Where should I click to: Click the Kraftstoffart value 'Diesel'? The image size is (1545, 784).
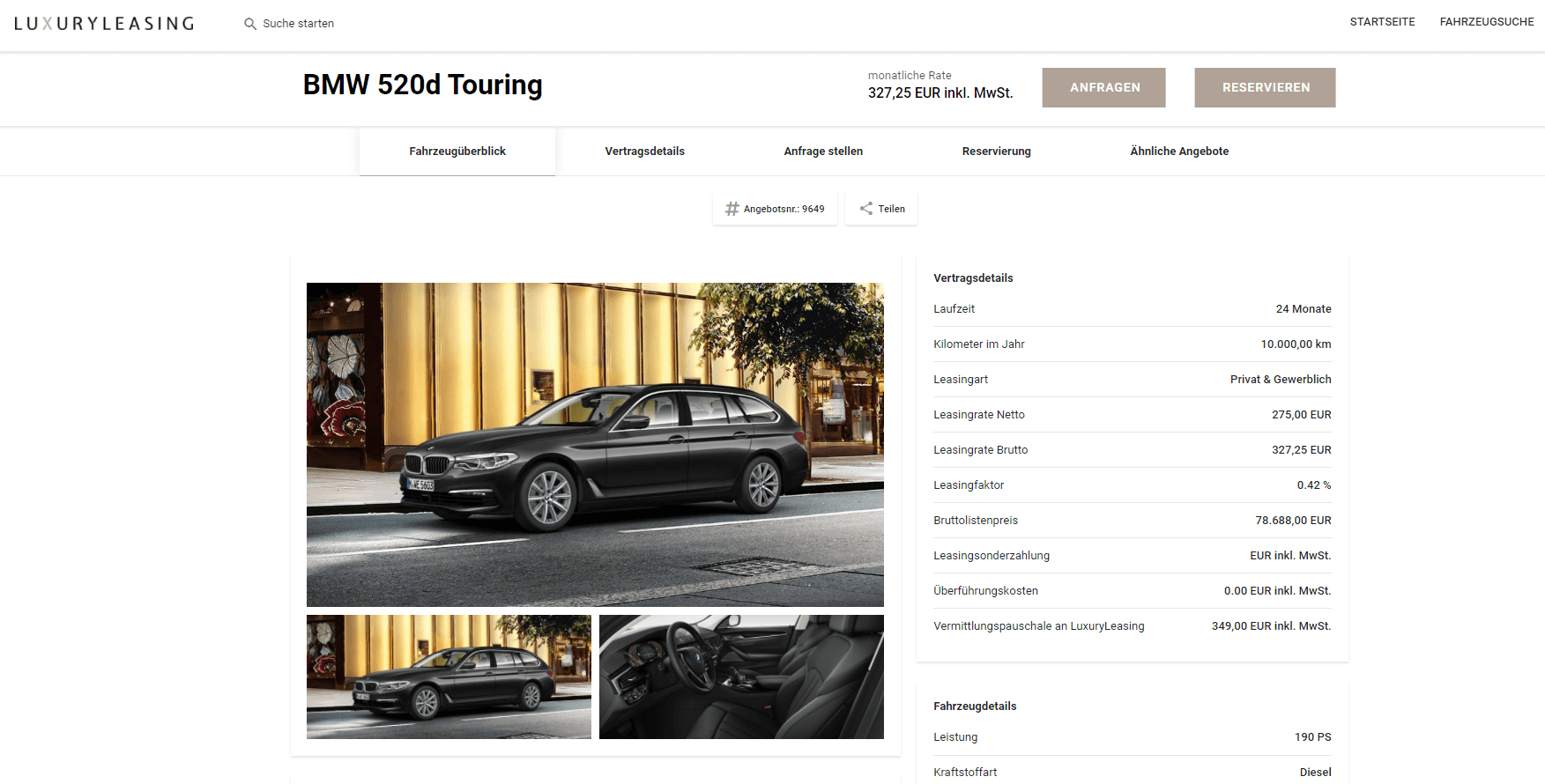[1315, 773]
